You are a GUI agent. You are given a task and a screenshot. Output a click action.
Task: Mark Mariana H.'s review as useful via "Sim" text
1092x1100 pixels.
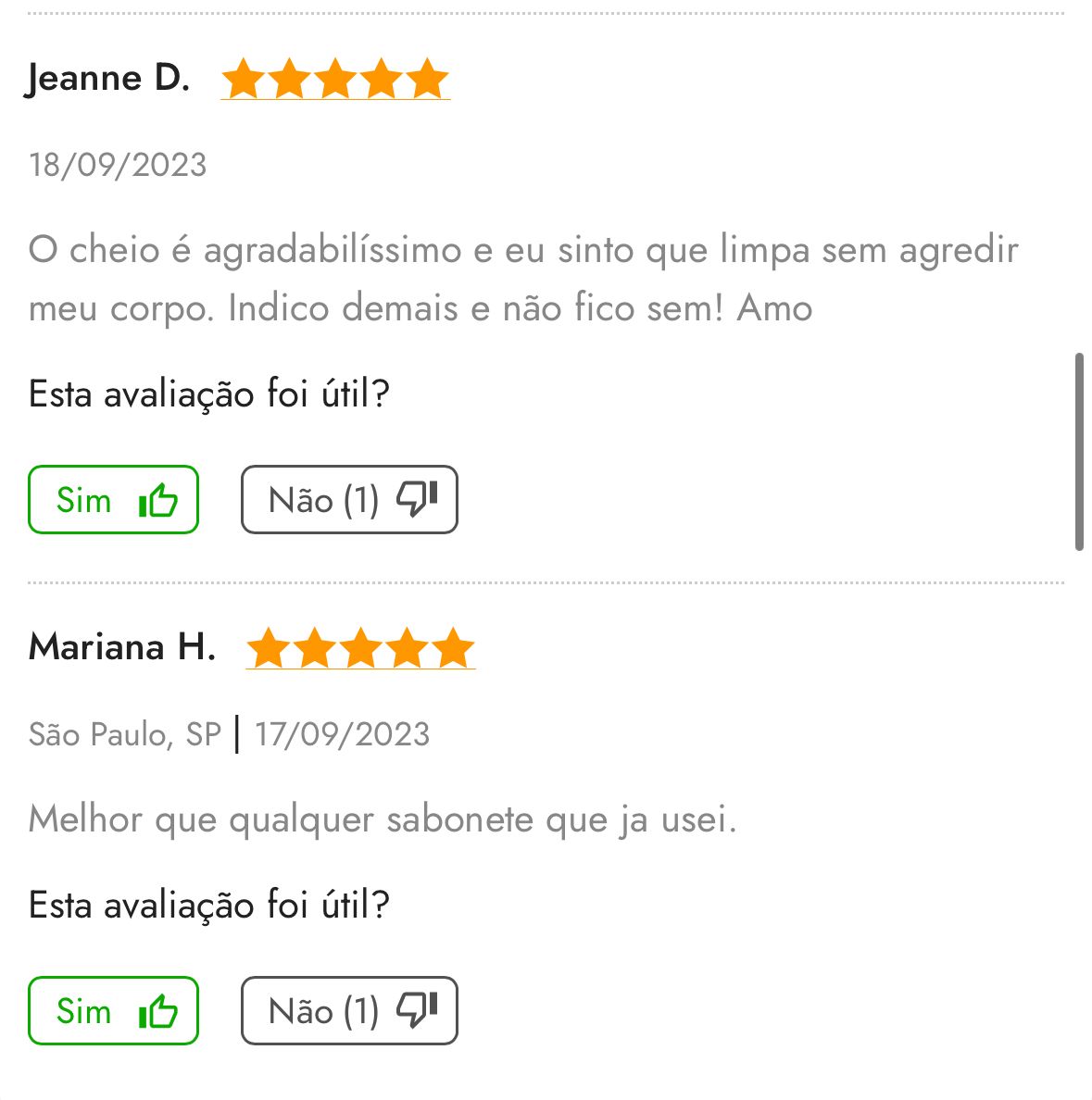pyautogui.click(x=83, y=1011)
